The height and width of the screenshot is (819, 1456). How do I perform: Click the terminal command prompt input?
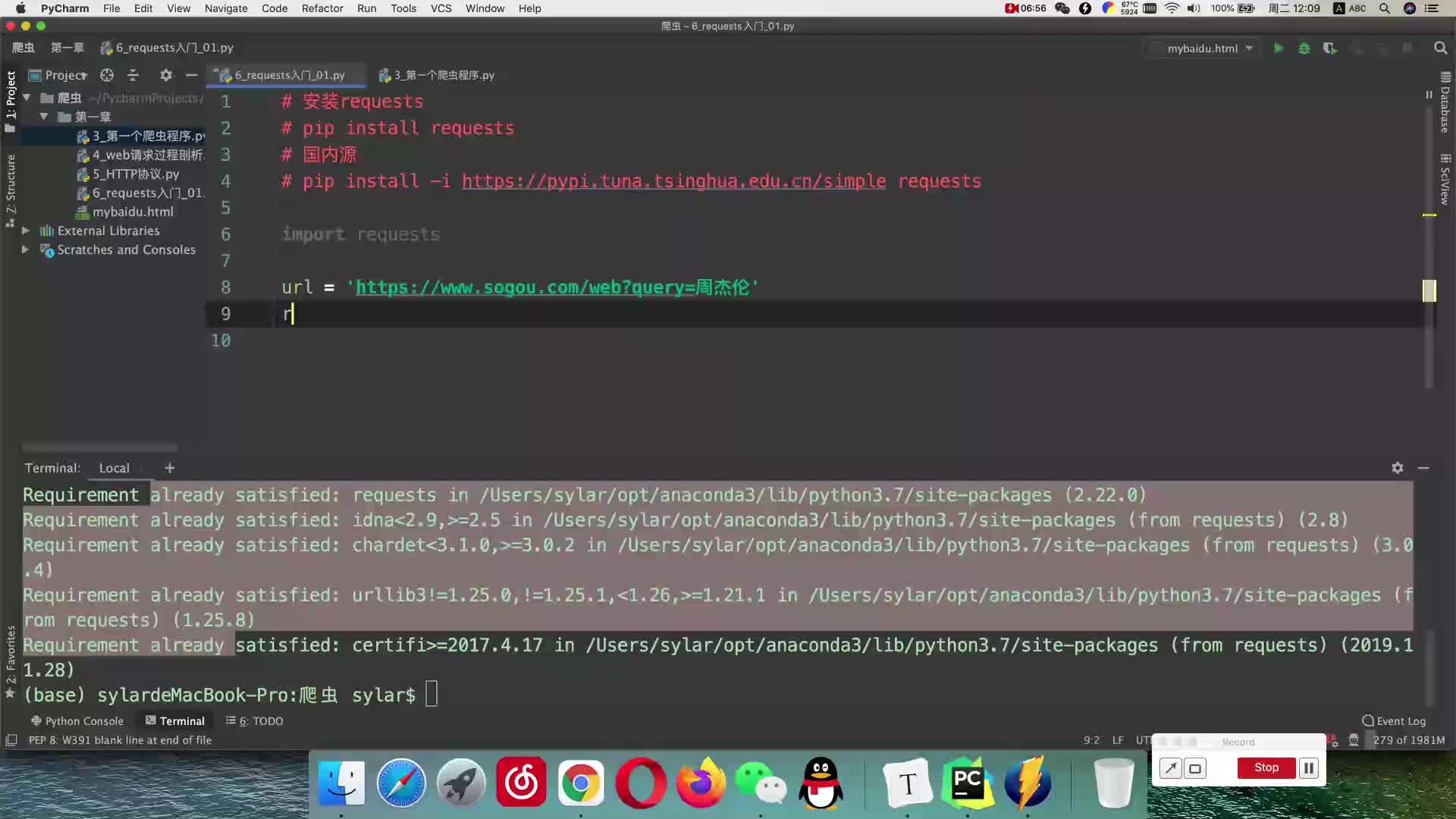431,694
